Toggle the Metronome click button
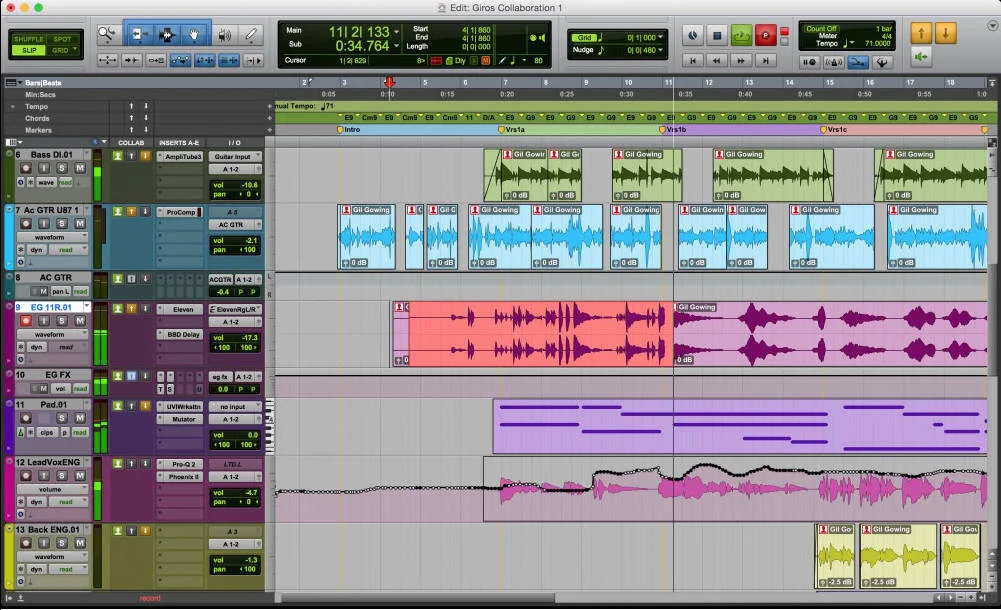The width and height of the screenshot is (1001, 610). coord(833,62)
